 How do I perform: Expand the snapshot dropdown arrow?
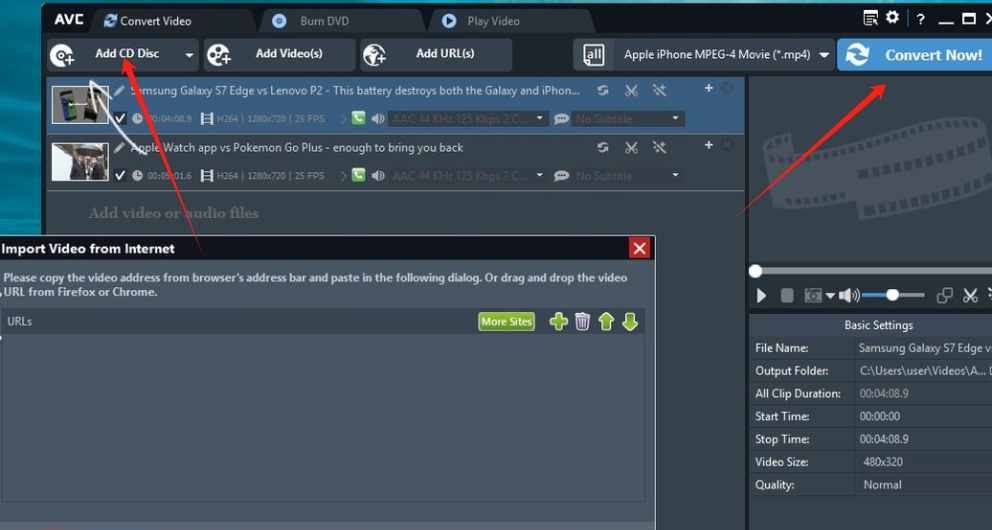(829, 296)
